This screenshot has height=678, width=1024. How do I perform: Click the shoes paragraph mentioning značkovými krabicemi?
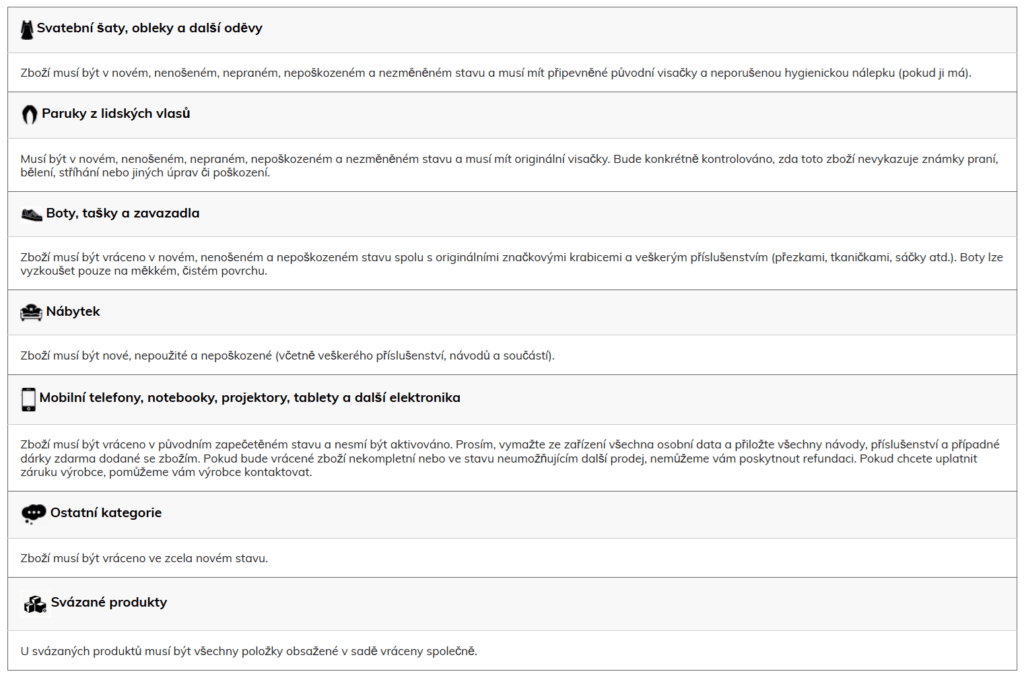tap(511, 264)
